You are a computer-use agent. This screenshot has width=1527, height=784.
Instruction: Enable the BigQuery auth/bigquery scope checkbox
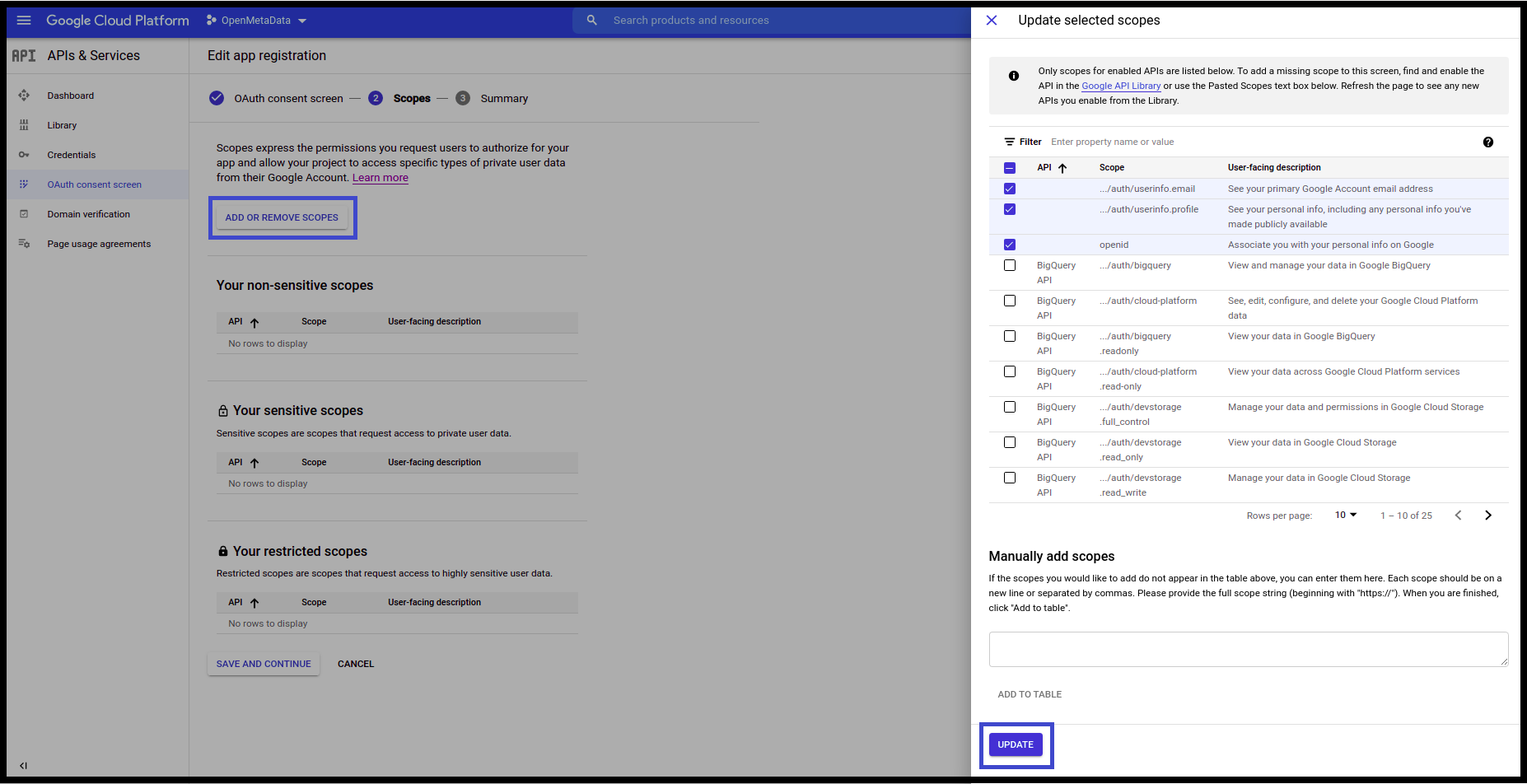(1010, 265)
